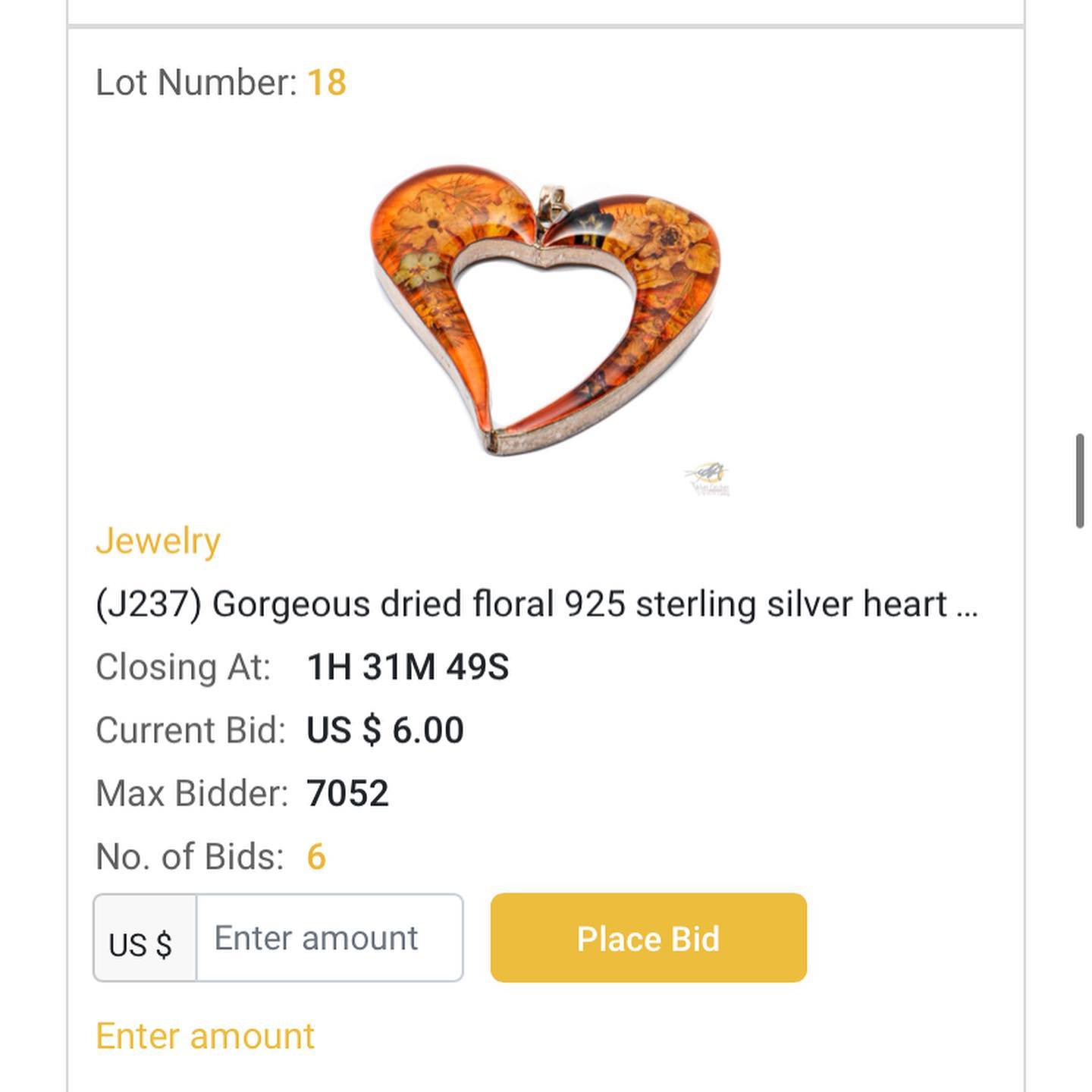Click the 1H 31M 49S countdown timer
The image size is (1092, 1092).
(x=407, y=667)
